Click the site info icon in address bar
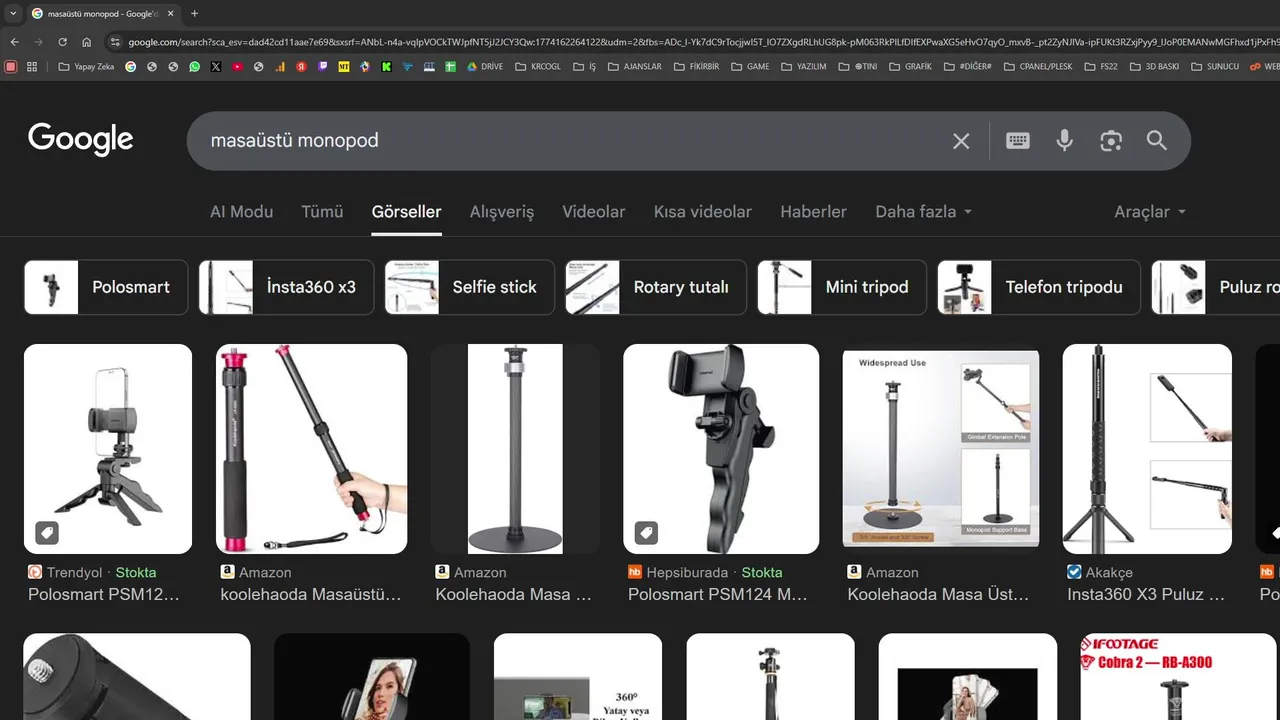1280x720 pixels. click(114, 42)
